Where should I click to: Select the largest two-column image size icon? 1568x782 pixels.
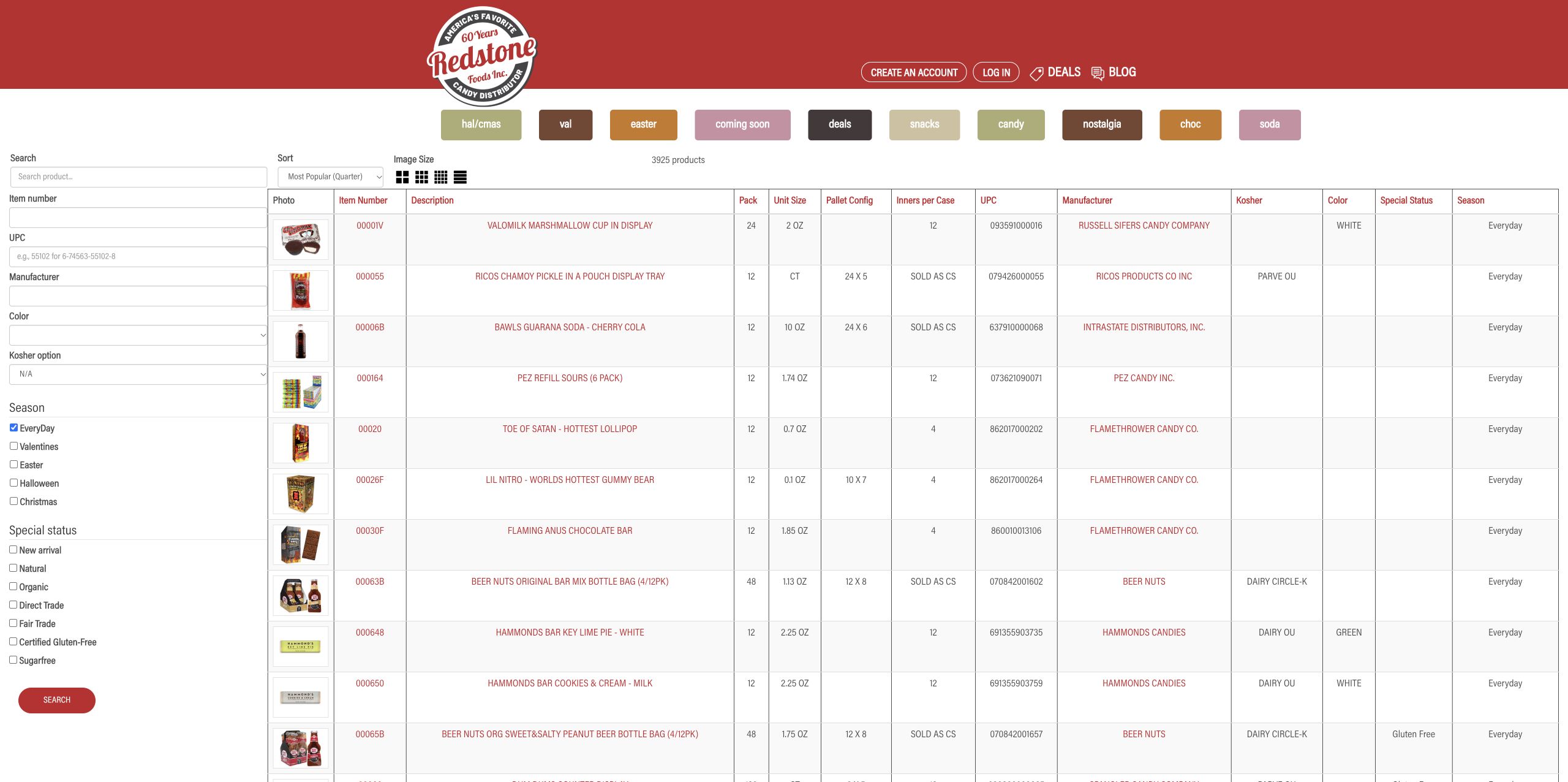(402, 177)
